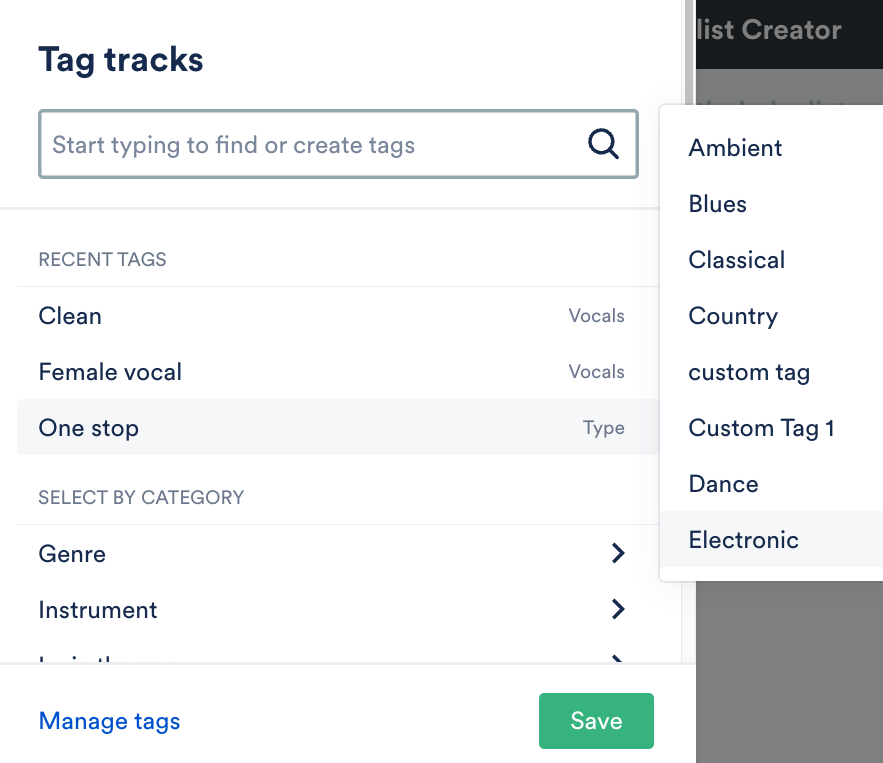Viewport: 883px width, 763px height.
Task: Focus the tag search input field
Action: (310, 145)
